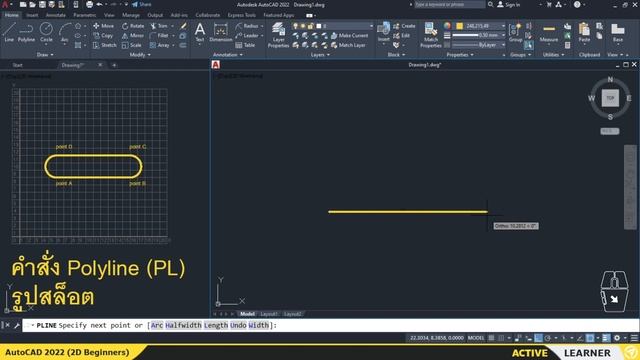Image resolution: width=640 pixels, height=360 pixels.
Task: Insert a Table from Annotation panel
Action: pos(245,45)
